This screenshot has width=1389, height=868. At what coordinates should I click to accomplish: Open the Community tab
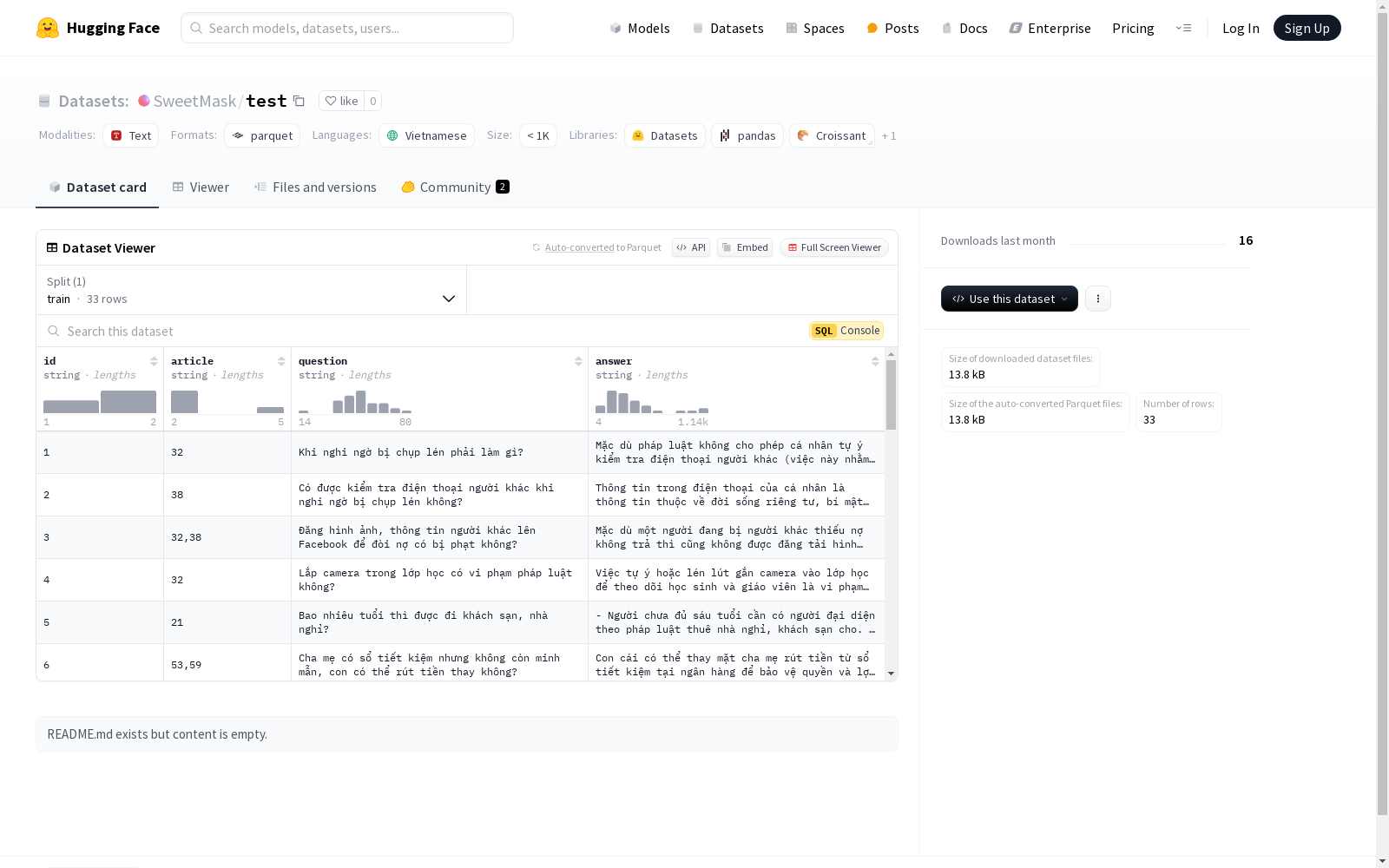455,187
